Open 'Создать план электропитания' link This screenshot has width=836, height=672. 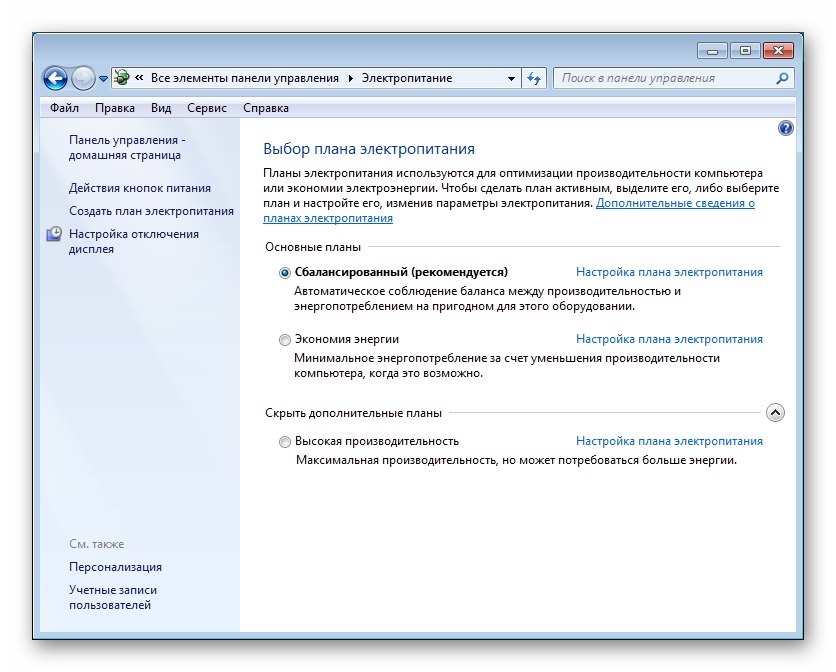pos(151,211)
